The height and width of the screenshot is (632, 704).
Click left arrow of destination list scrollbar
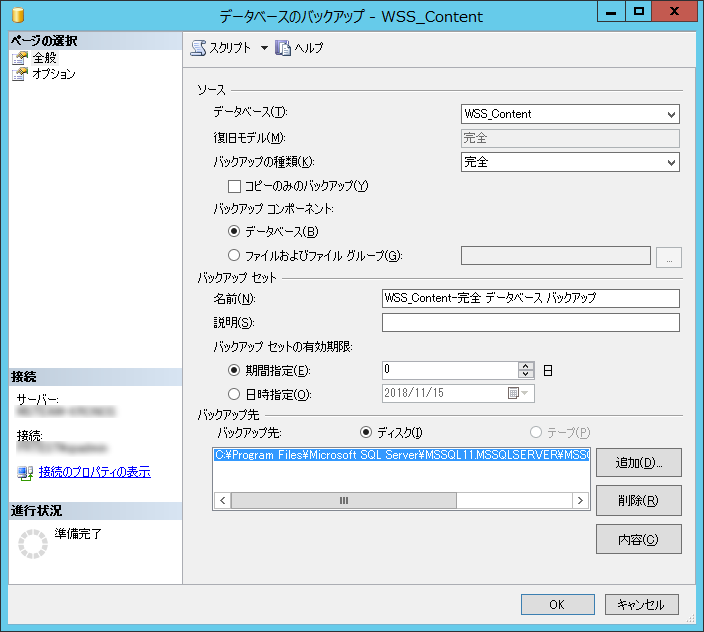tap(223, 500)
